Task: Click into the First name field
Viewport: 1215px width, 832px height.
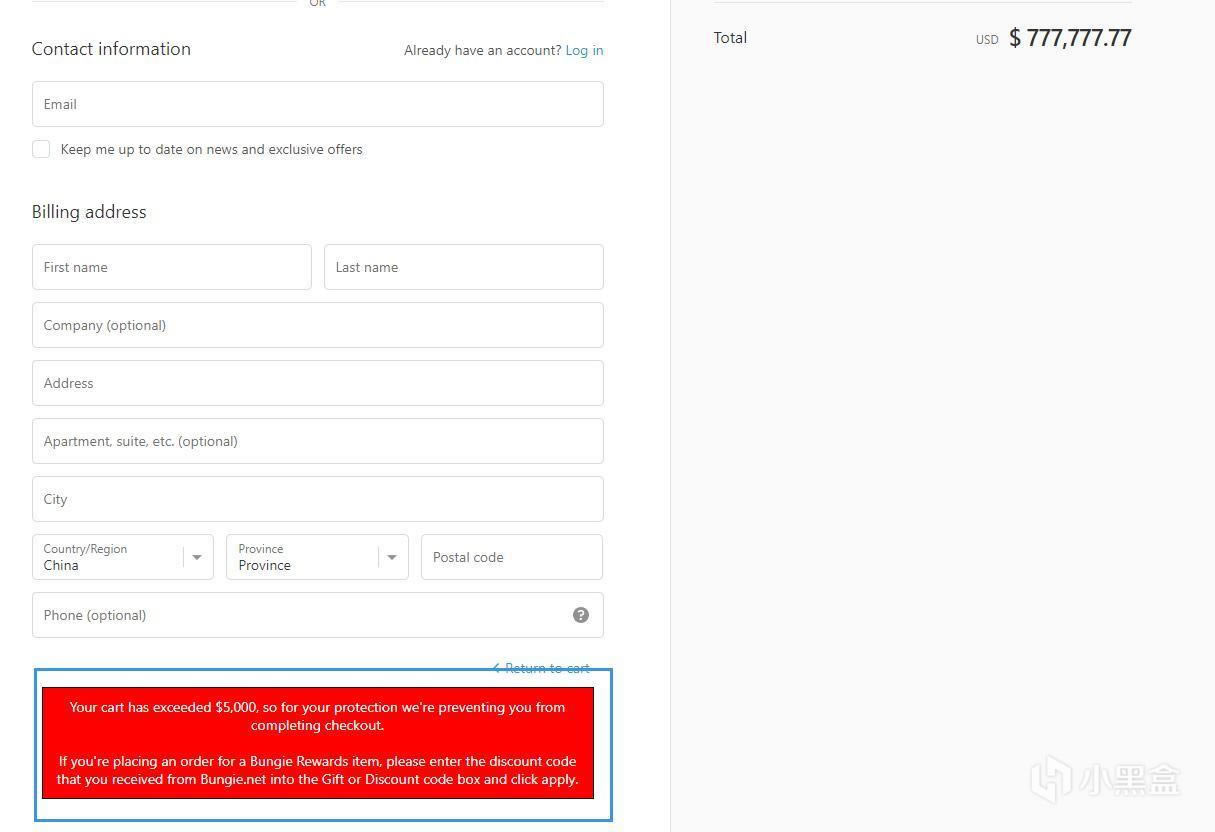Action: (x=171, y=267)
